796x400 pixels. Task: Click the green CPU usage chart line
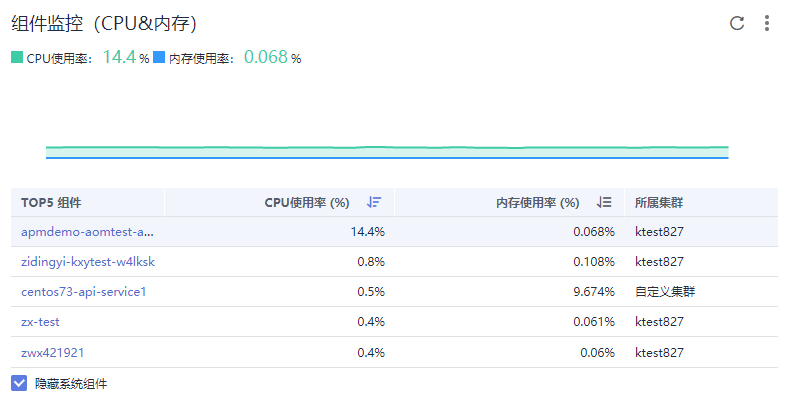(387, 148)
